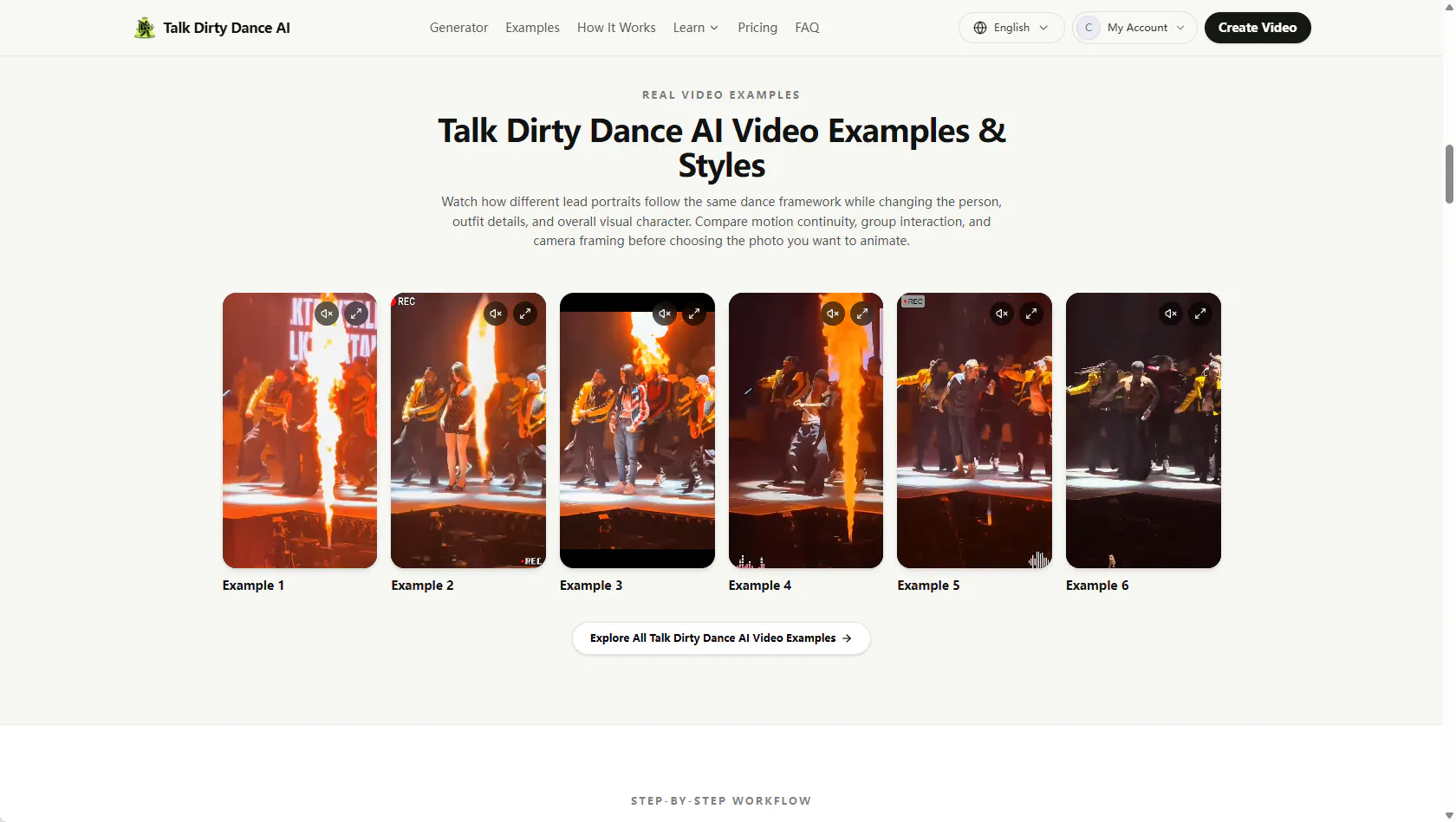Click the "Example 6" caption text

(1097, 586)
